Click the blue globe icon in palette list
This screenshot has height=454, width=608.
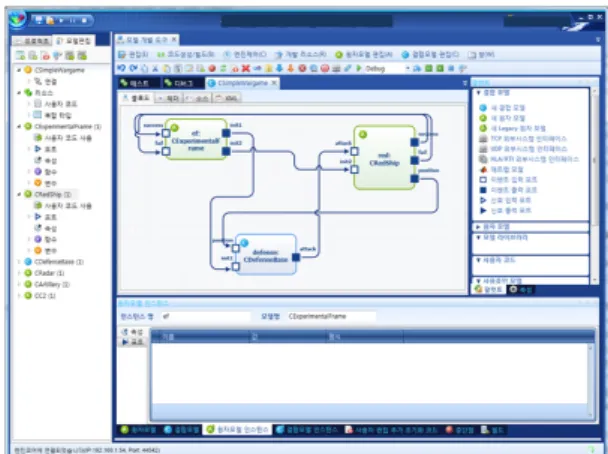click(x=483, y=108)
